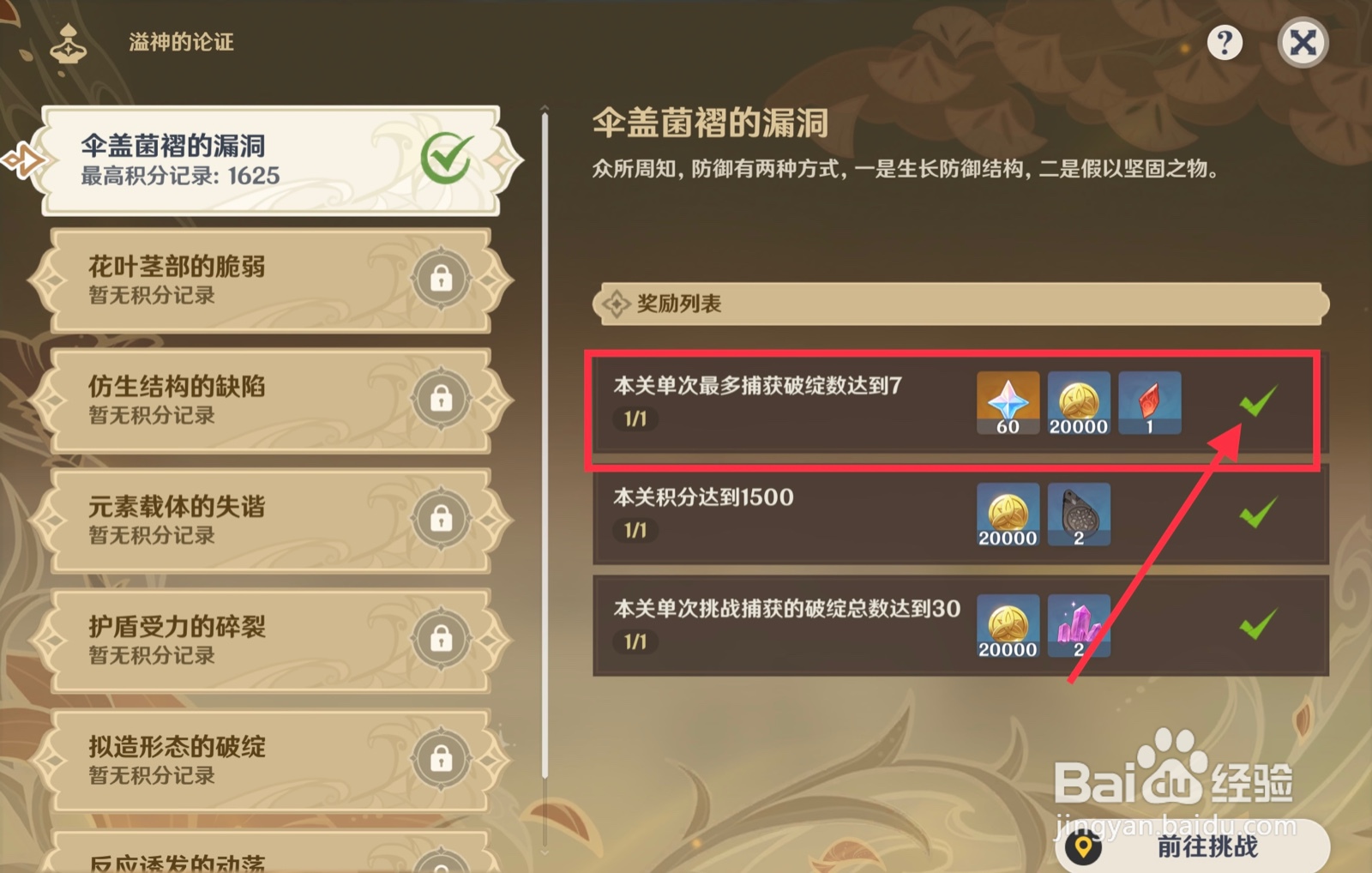Select the 元素载体的失谐 stage tab

point(271,521)
